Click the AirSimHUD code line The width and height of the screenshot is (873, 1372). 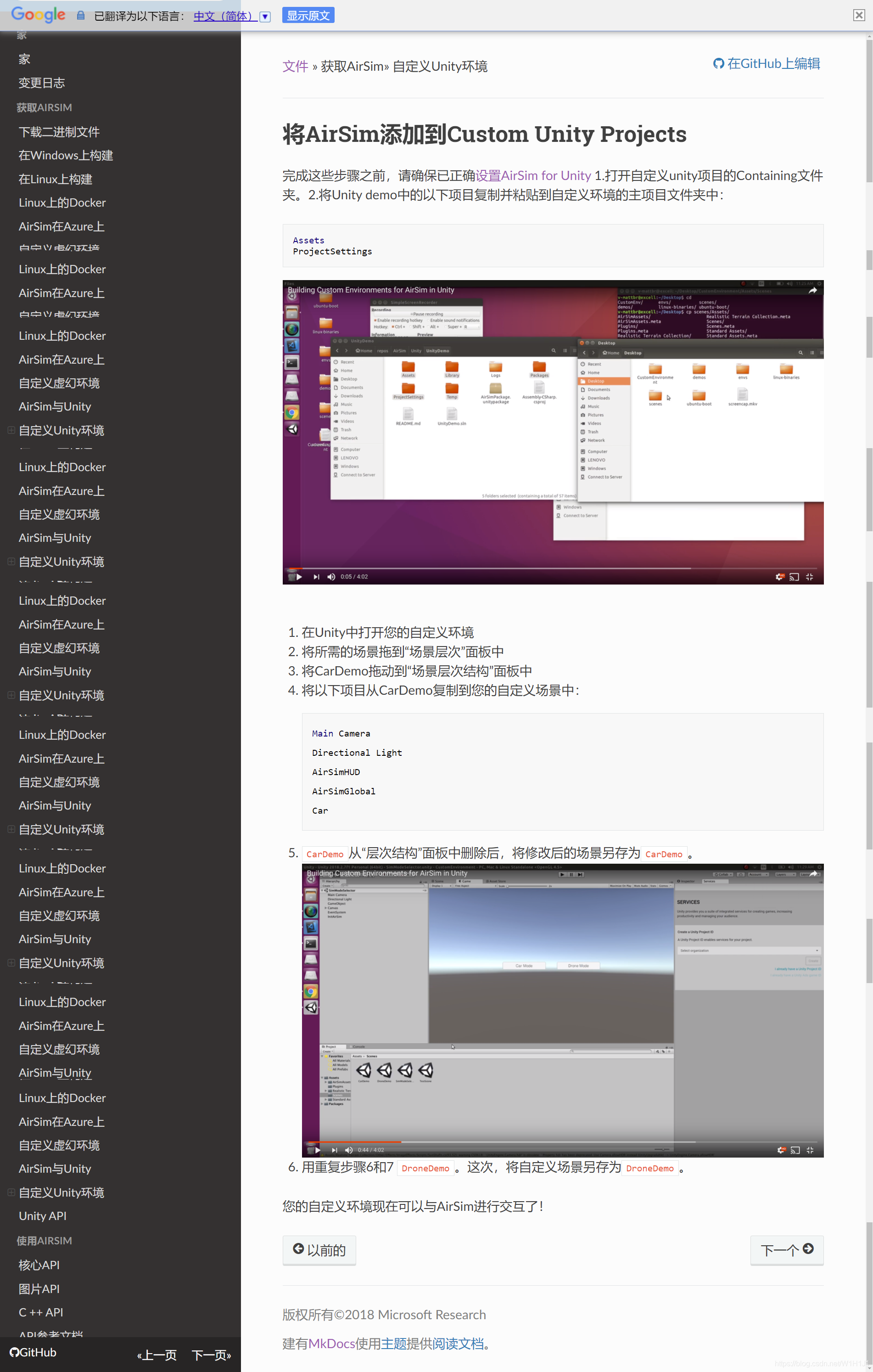click(x=336, y=772)
